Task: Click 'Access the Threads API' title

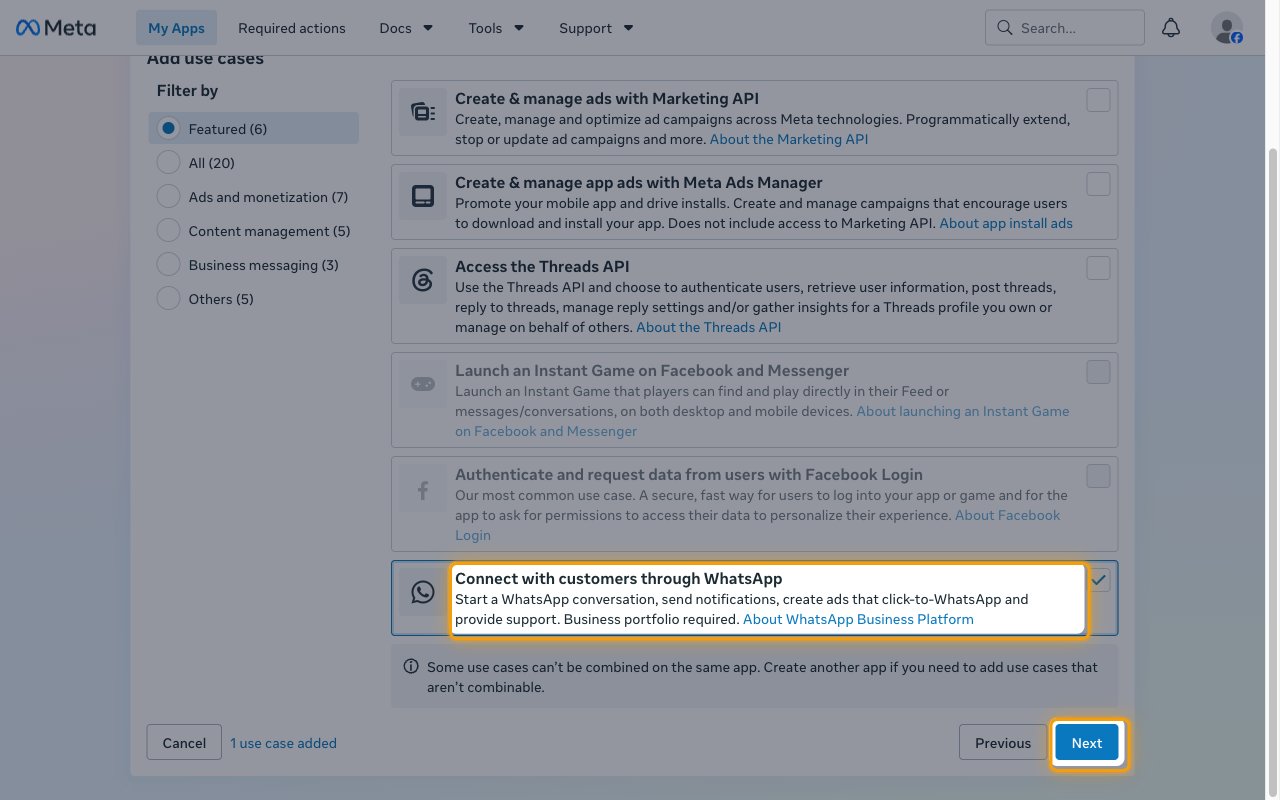Action: point(542,267)
